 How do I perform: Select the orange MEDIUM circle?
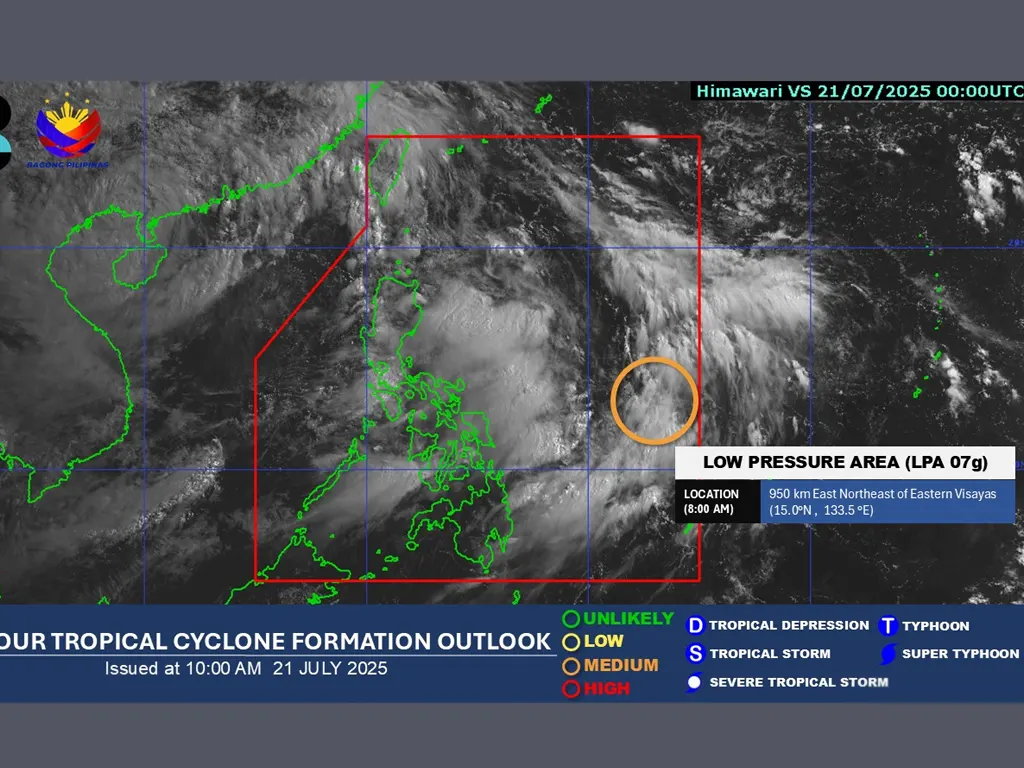571,665
